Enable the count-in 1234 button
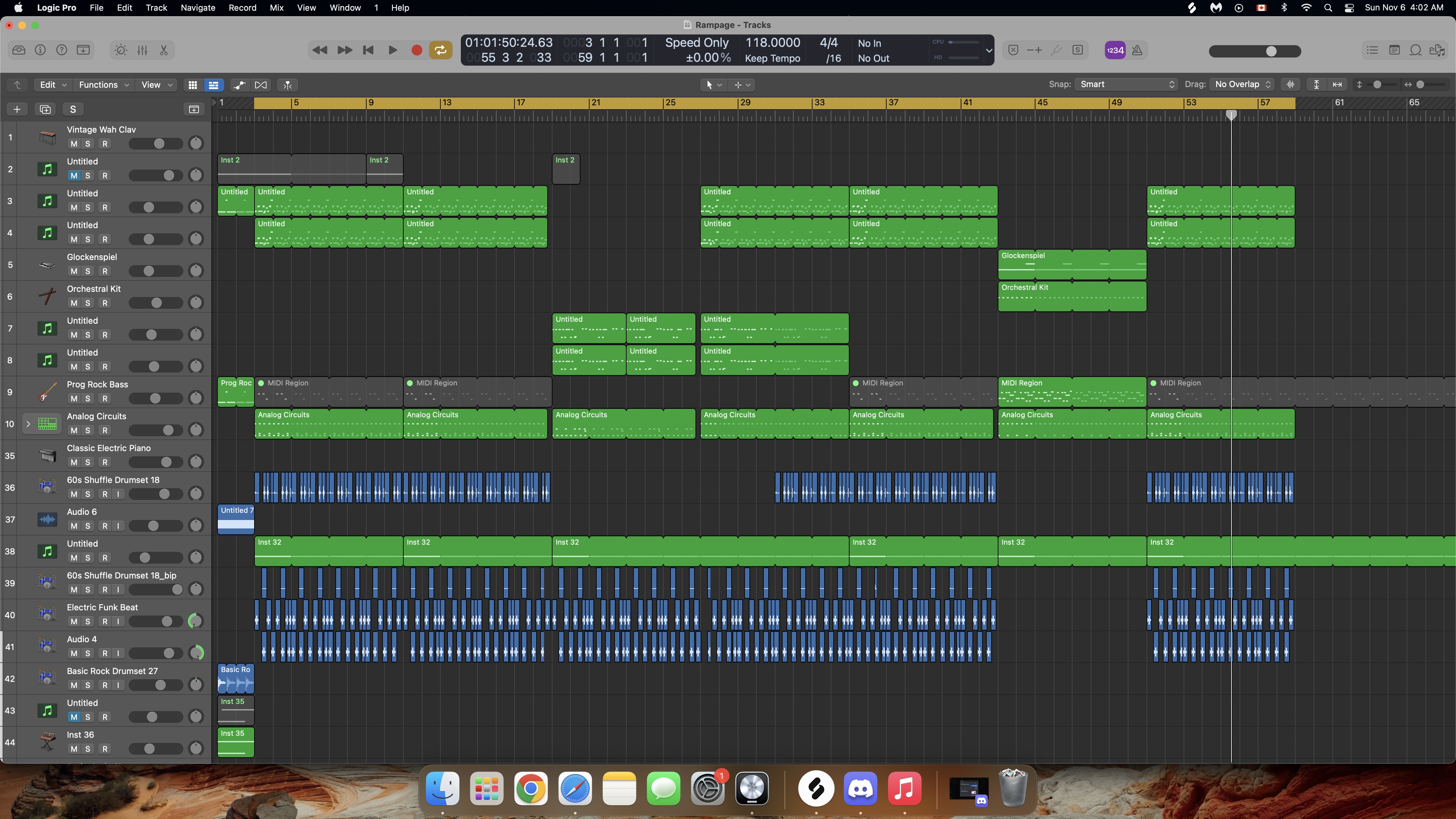The height and width of the screenshot is (819, 1456). coord(1115,50)
